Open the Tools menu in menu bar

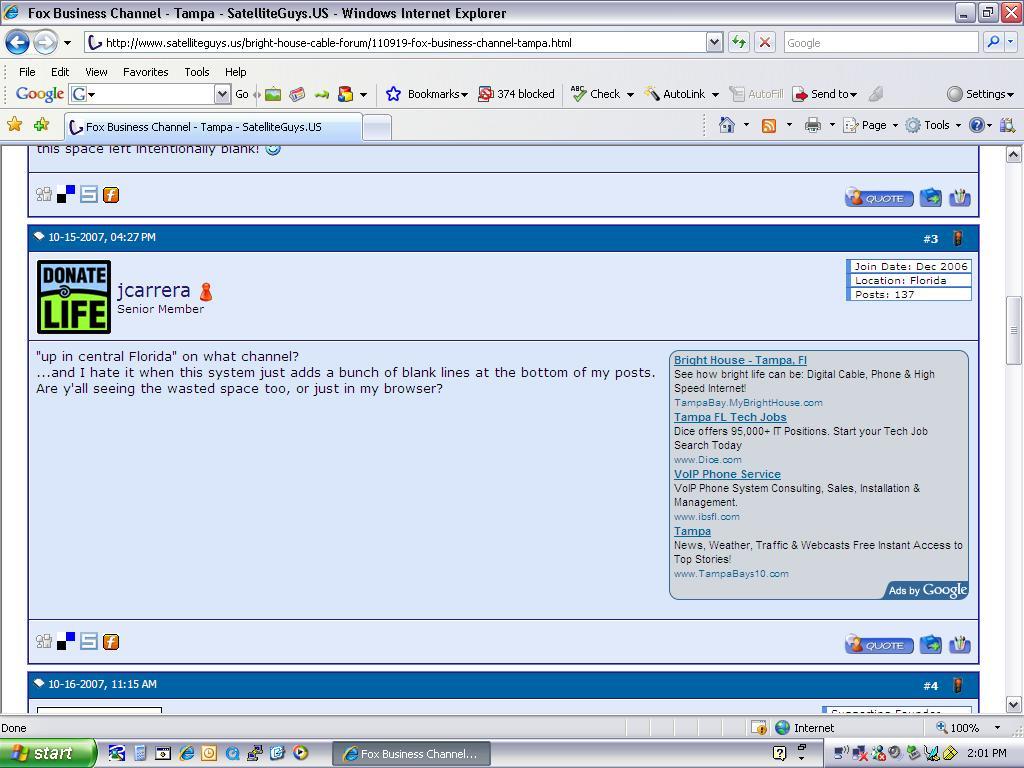coord(197,72)
